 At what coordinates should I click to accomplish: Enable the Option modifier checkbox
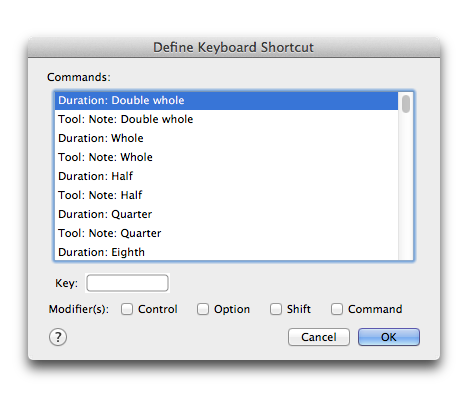click(x=203, y=309)
